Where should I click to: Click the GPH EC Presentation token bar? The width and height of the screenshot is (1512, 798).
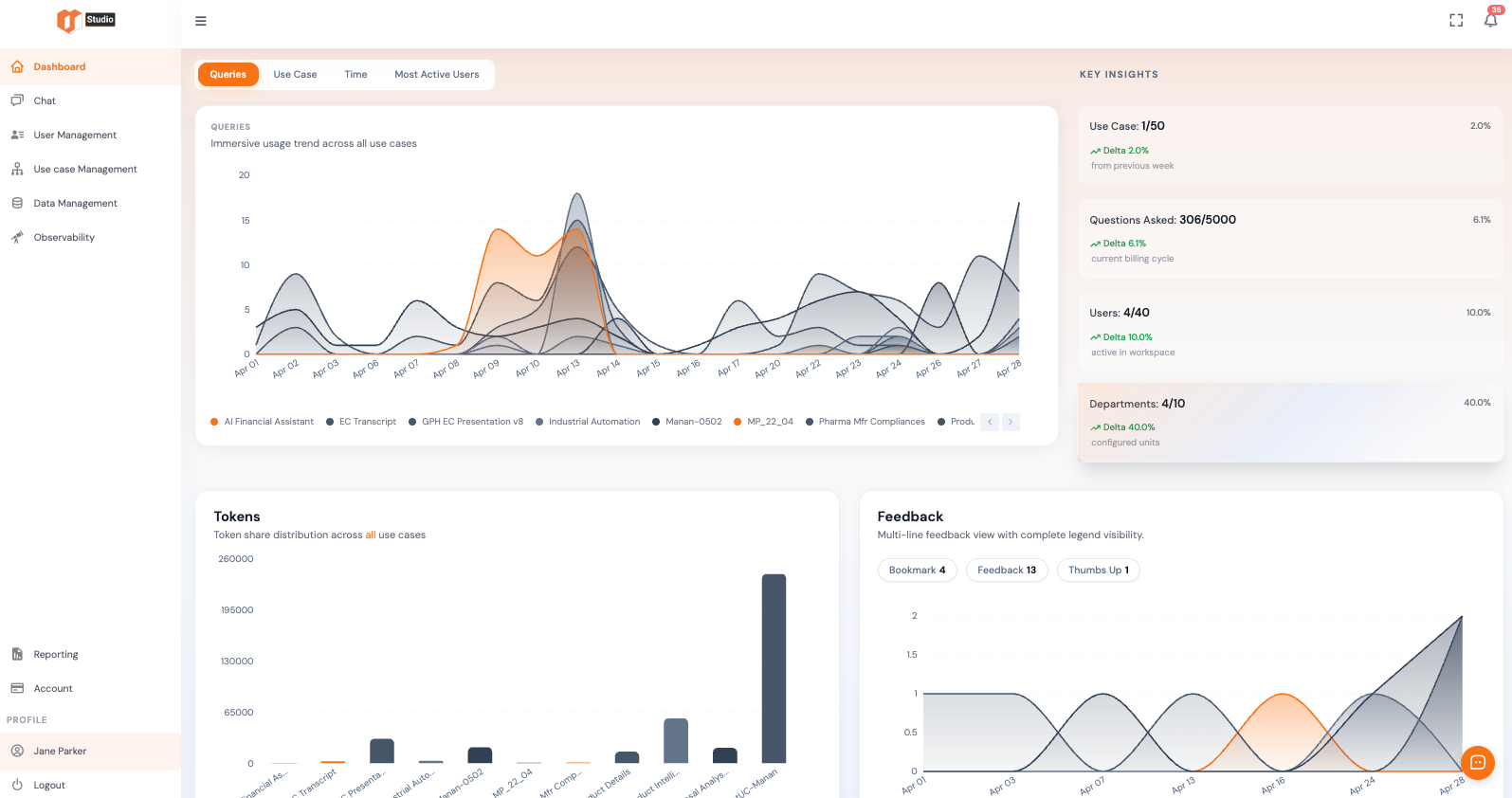(x=382, y=751)
